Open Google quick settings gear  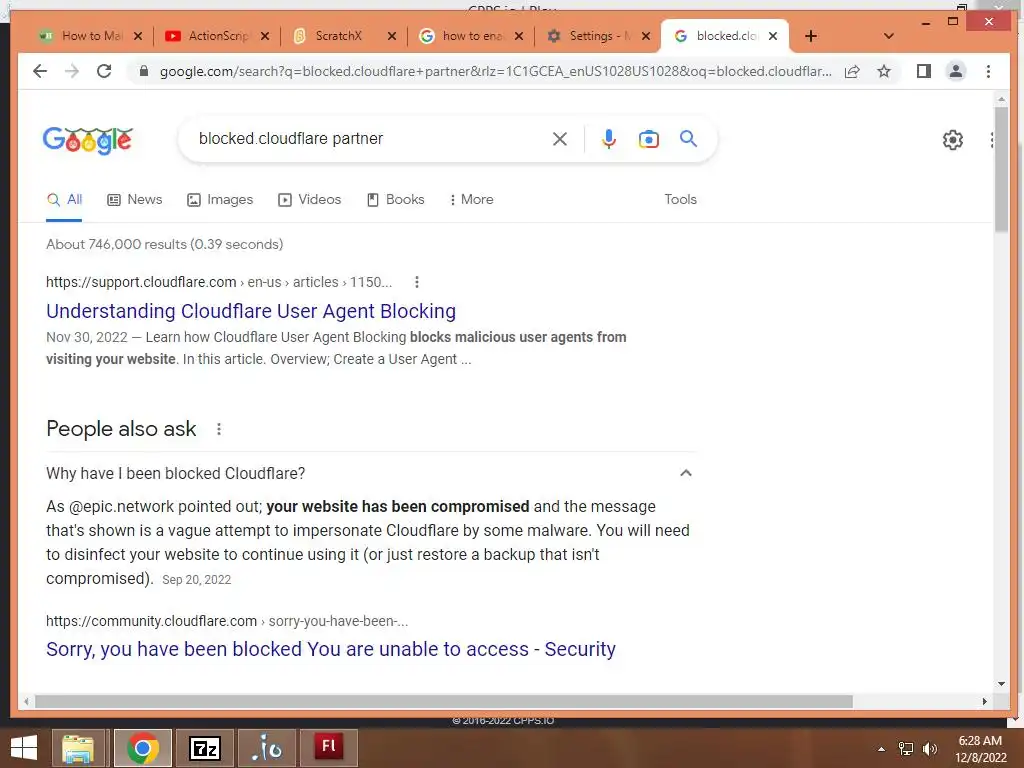tap(953, 140)
